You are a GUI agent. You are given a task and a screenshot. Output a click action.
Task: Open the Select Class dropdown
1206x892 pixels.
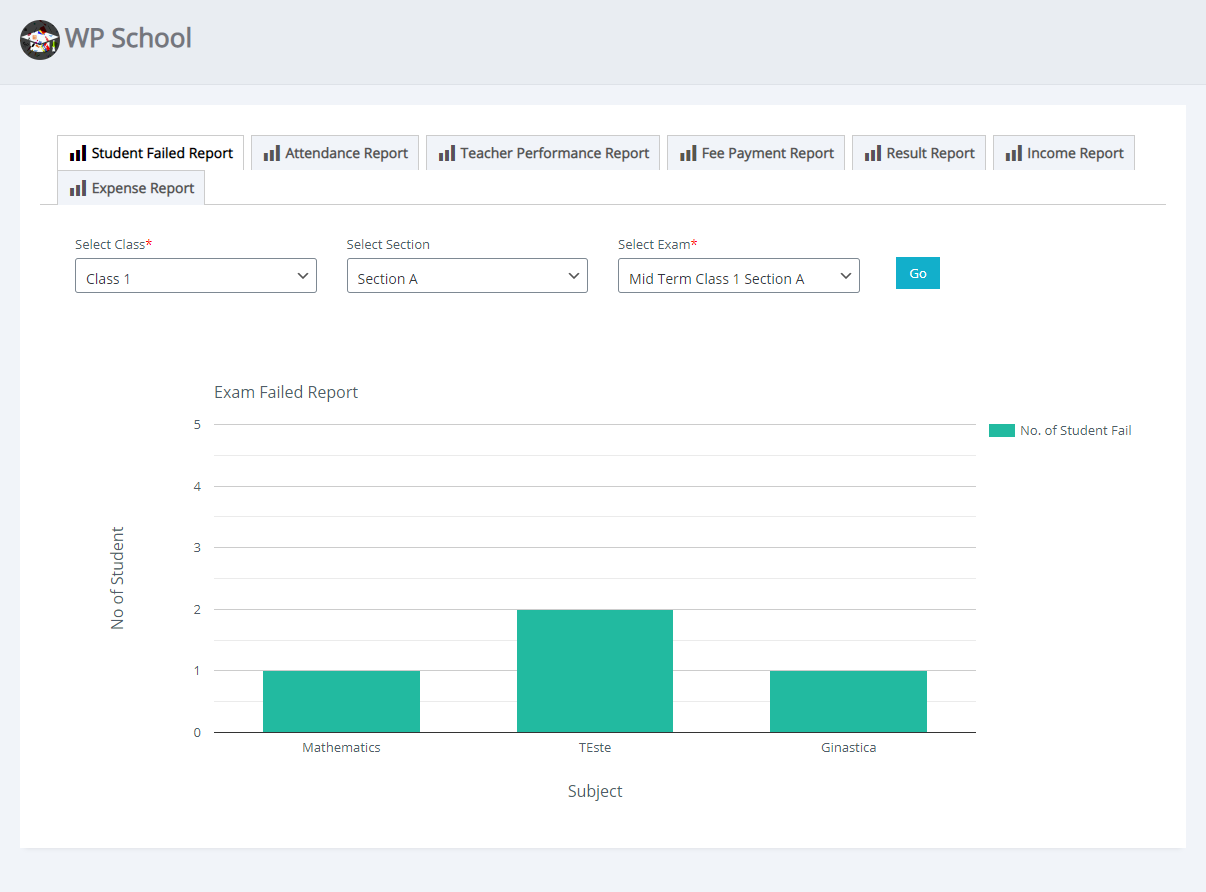pyautogui.click(x=196, y=277)
